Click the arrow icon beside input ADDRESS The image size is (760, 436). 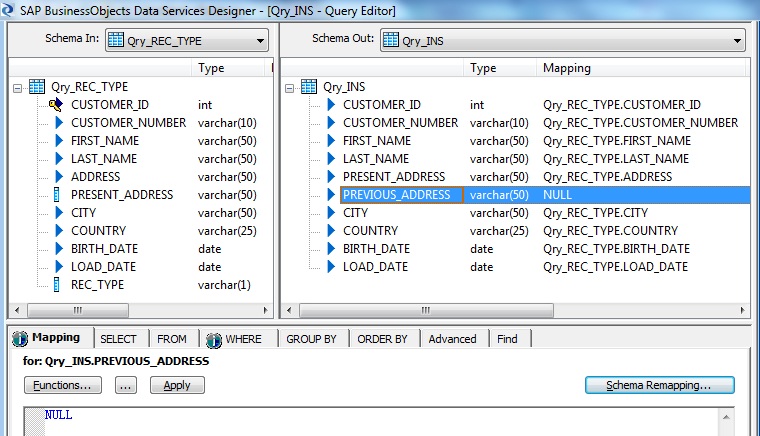(x=59, y=176)
